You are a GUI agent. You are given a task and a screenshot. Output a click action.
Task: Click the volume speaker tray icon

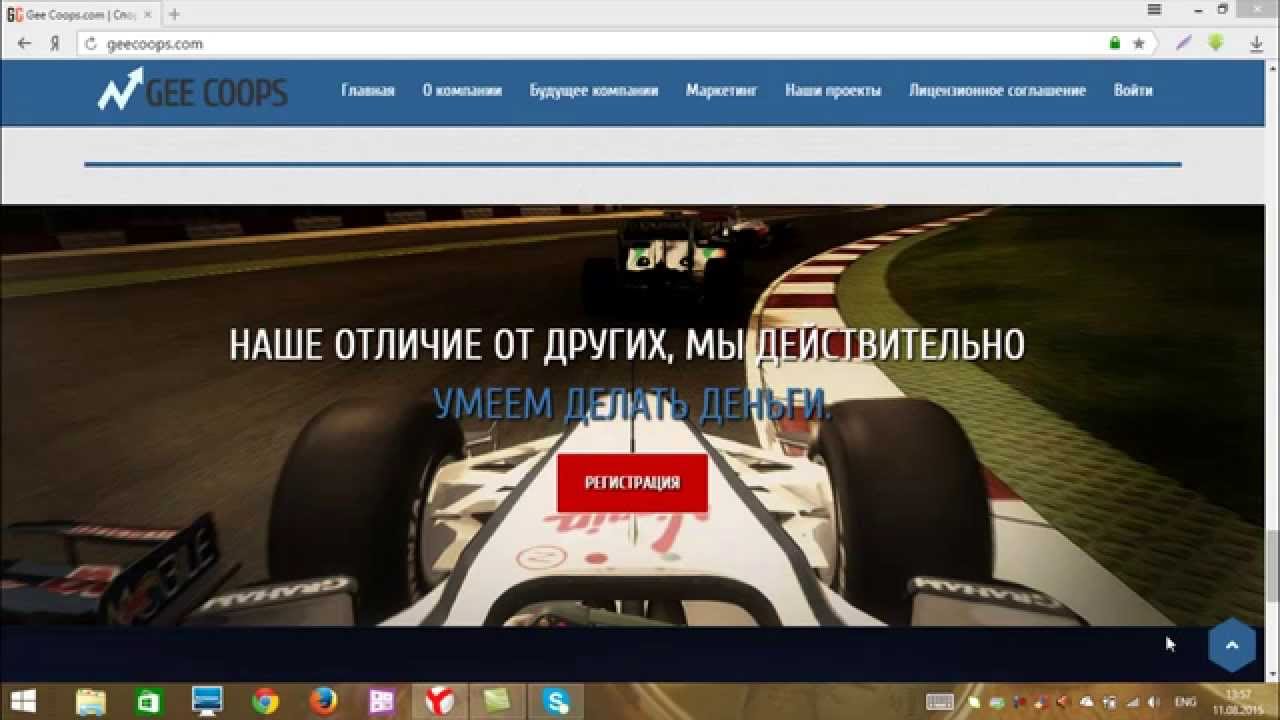(1155, 702)
